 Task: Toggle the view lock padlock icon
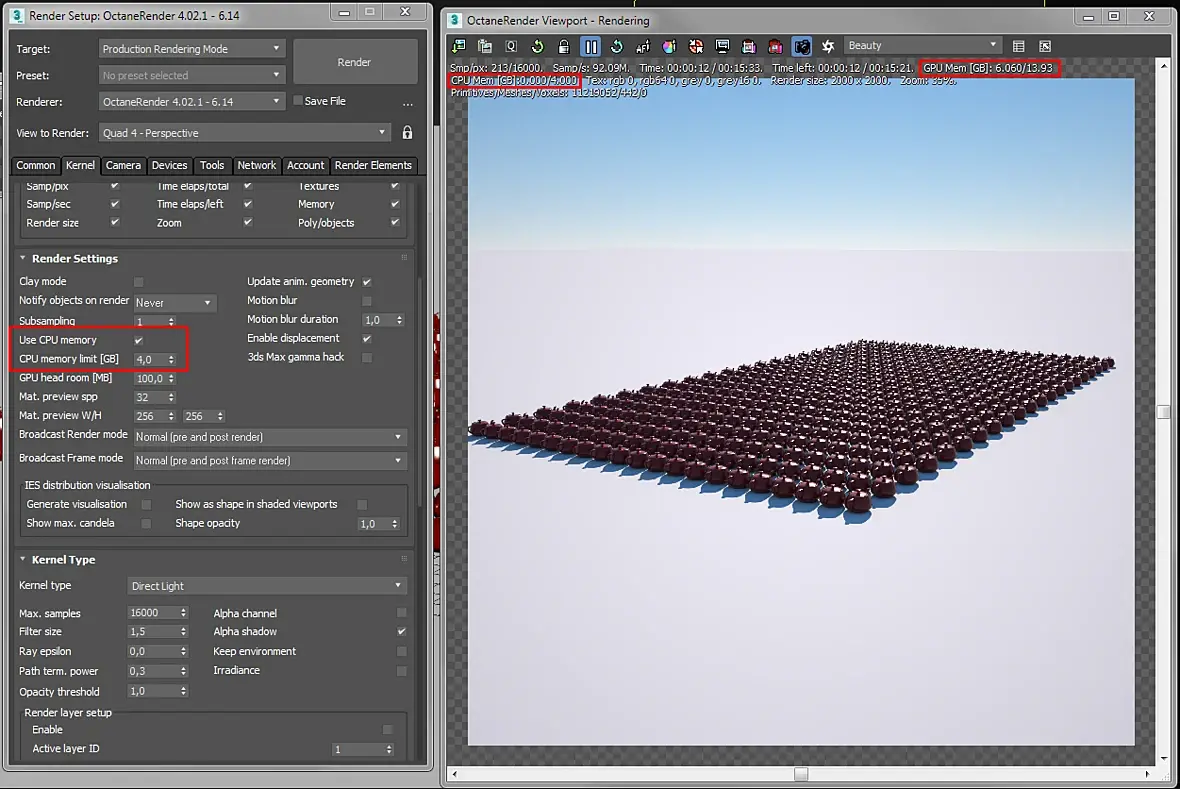[407, 133]
